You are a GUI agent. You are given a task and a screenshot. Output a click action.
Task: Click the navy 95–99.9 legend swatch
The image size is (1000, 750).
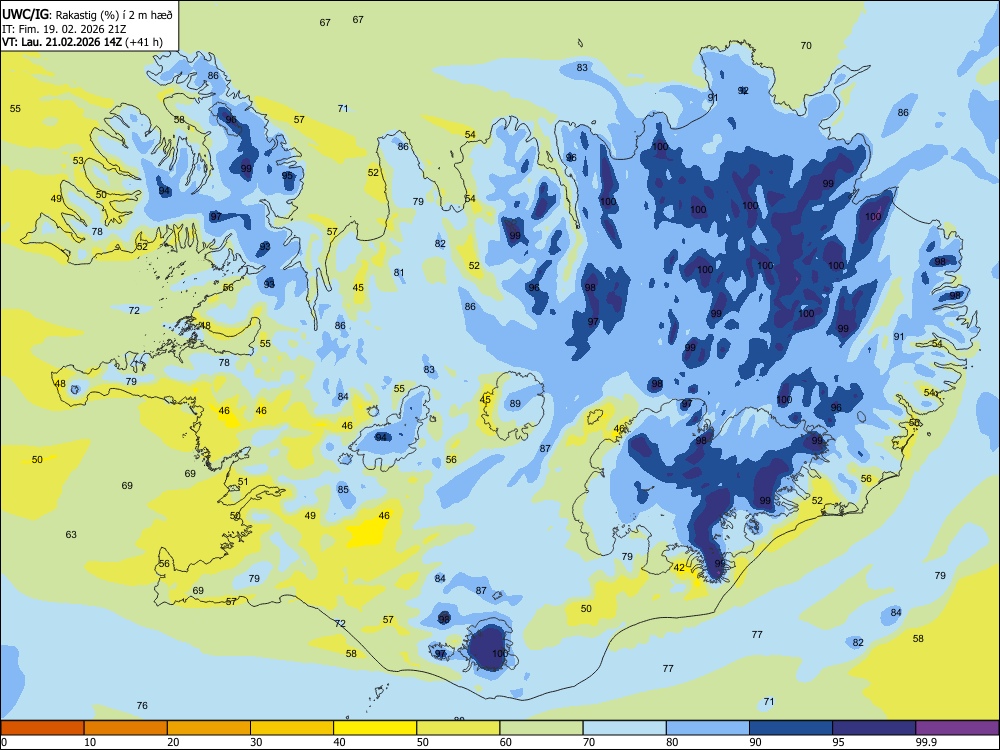[874, 728]
